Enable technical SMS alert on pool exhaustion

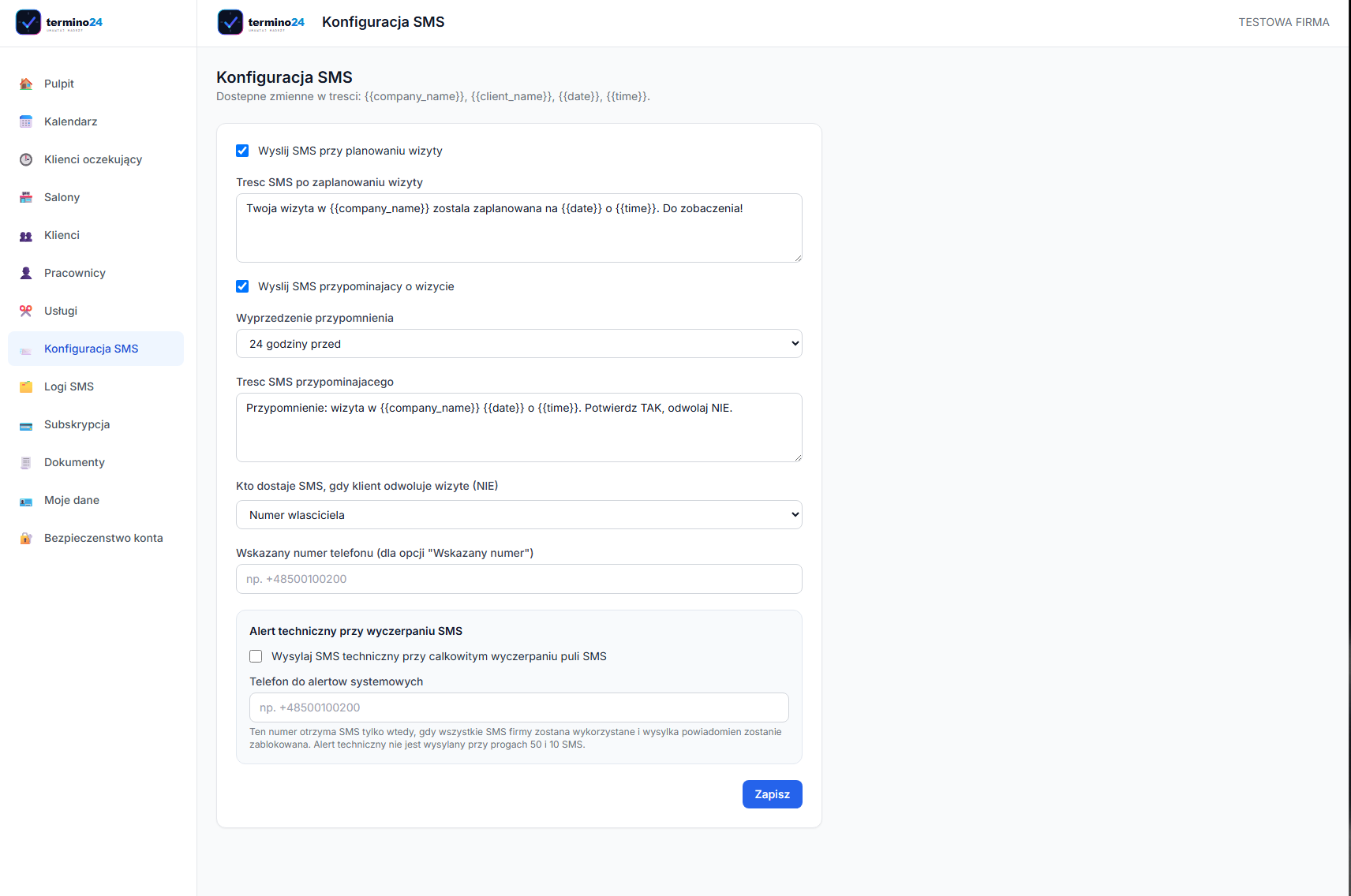tap(256, 656)
